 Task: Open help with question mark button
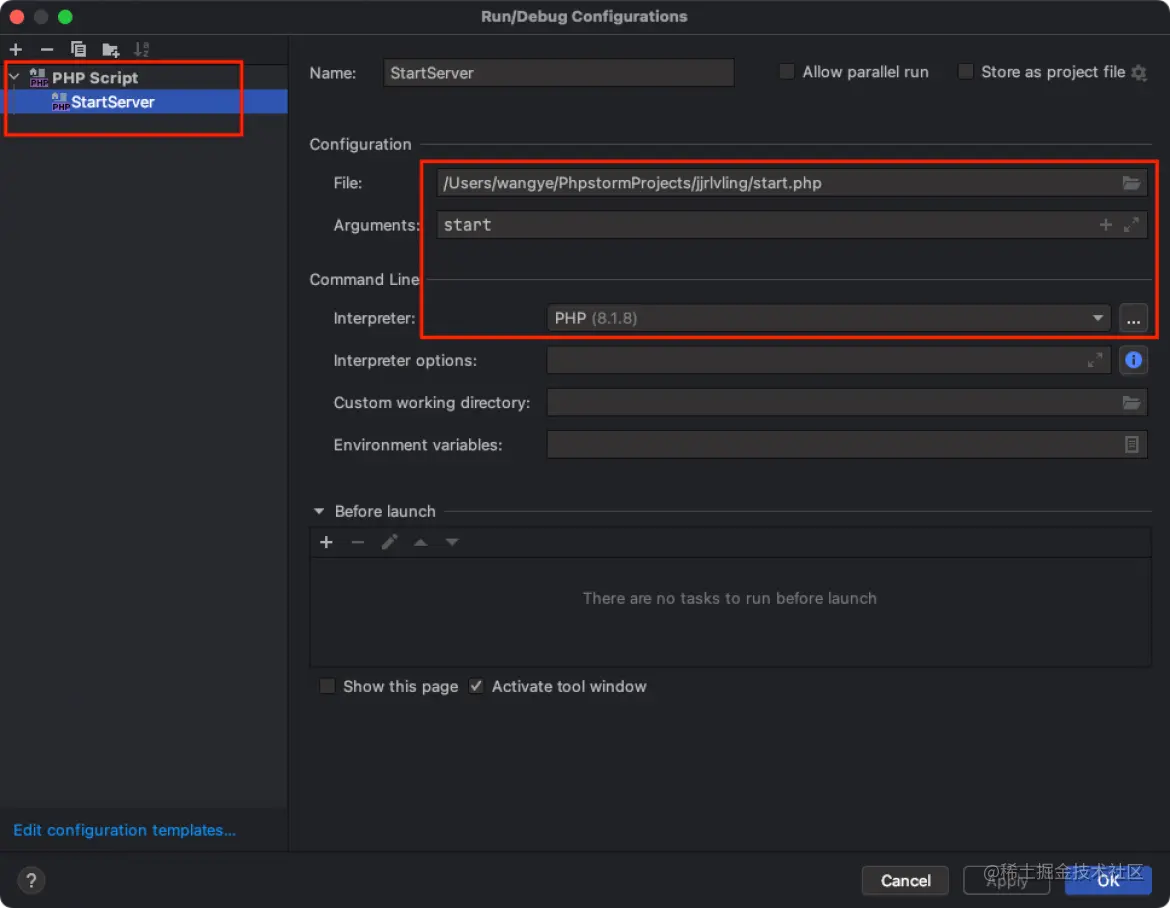point(31,880)
